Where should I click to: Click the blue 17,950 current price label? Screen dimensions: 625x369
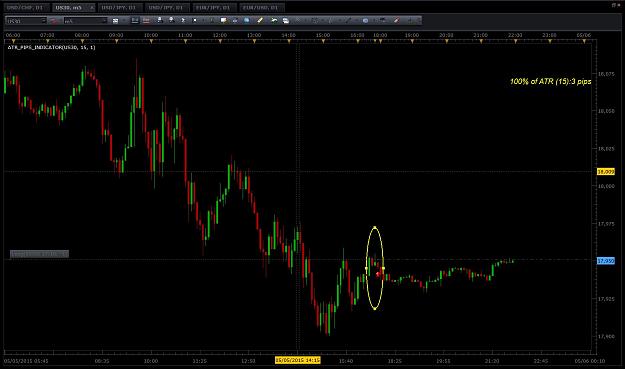[x=605, y=261]
